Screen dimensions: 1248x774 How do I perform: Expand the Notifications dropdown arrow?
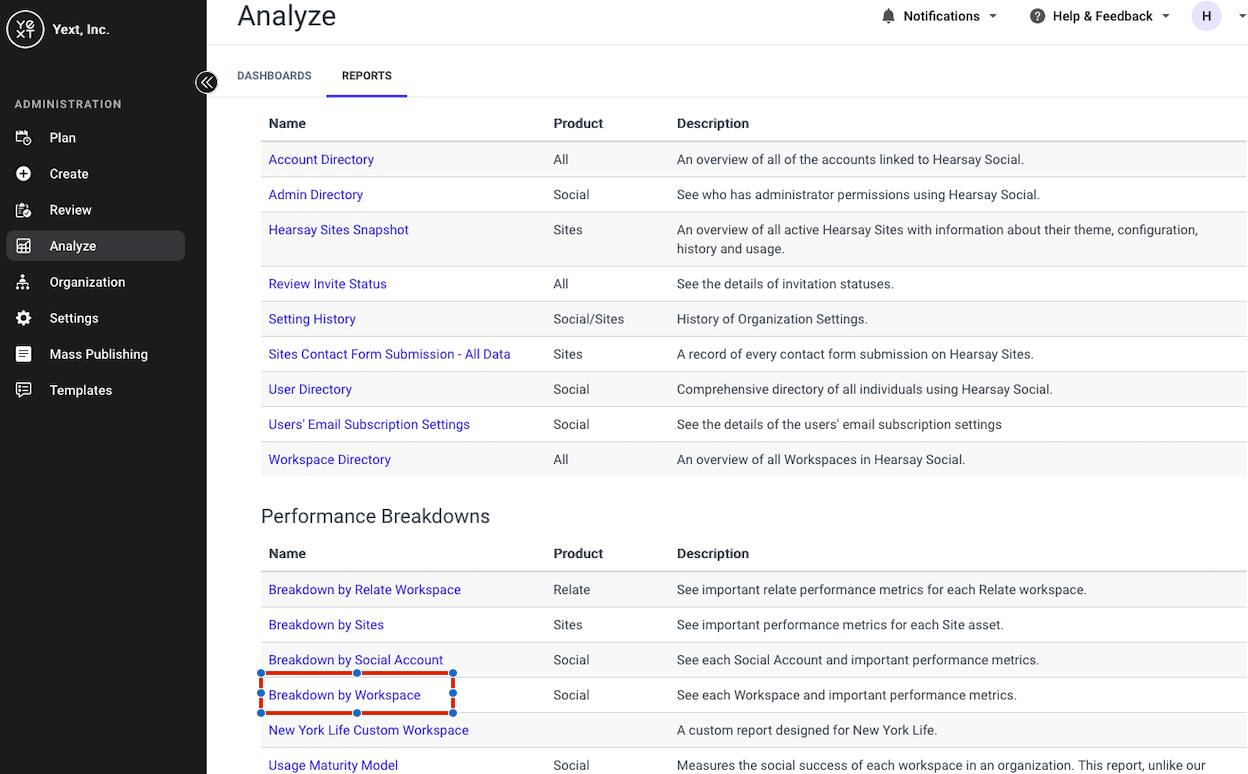993,16
